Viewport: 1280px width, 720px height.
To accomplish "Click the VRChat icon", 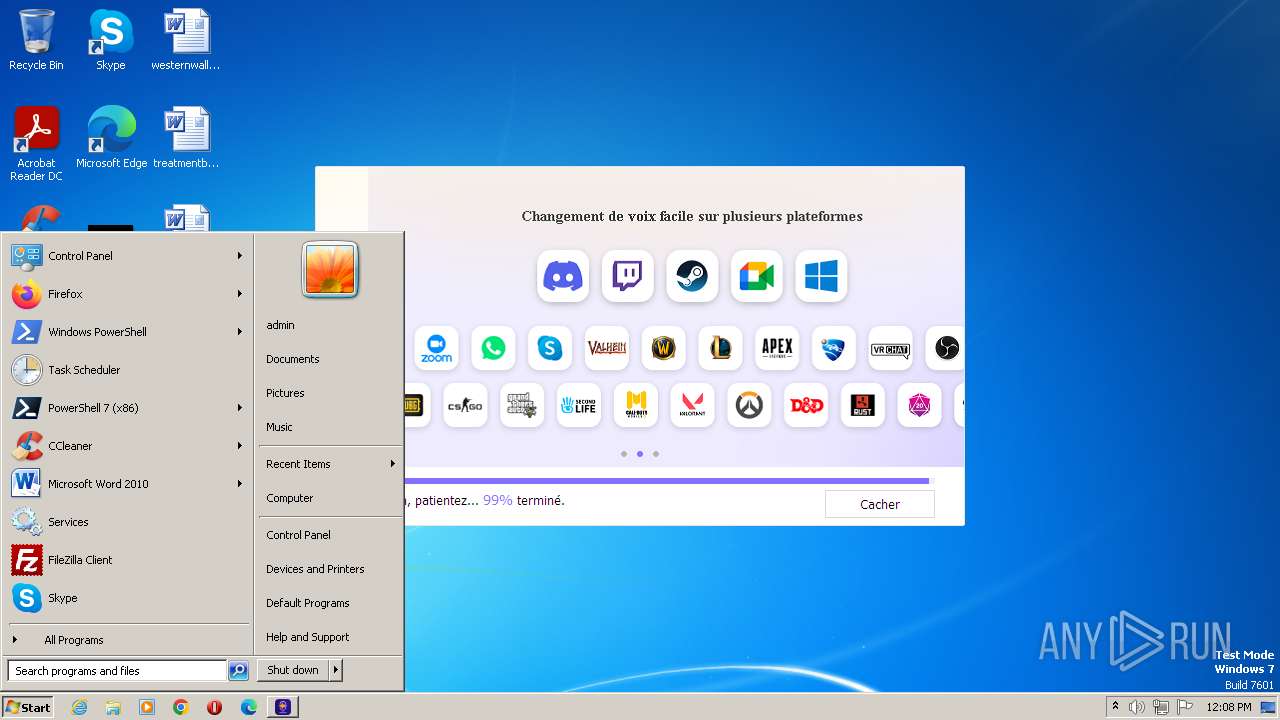I will coord(890,348).
